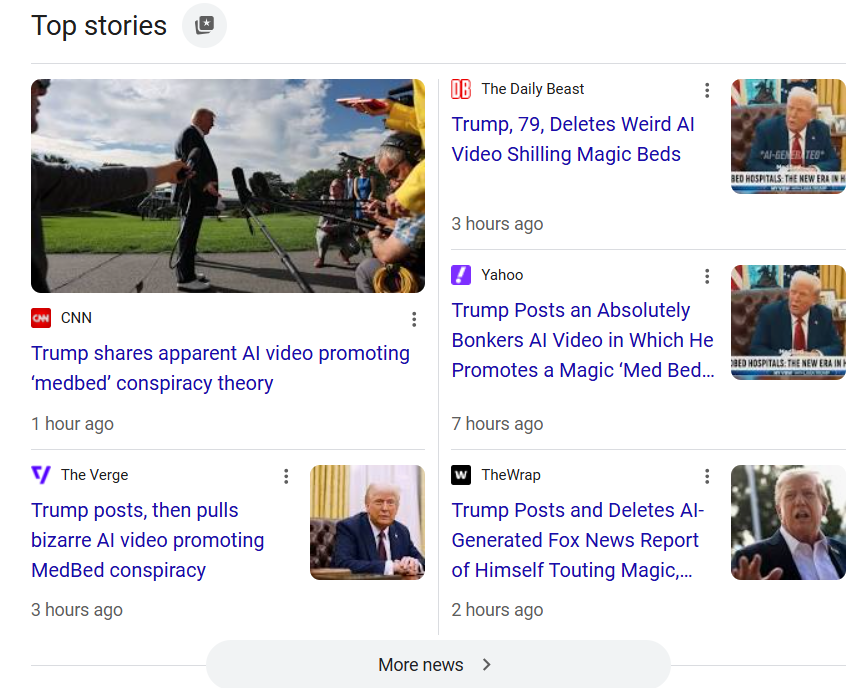Open The Verge story thumbnail
The width and height of the screenshot is (862, 688).
coord(367,522)
